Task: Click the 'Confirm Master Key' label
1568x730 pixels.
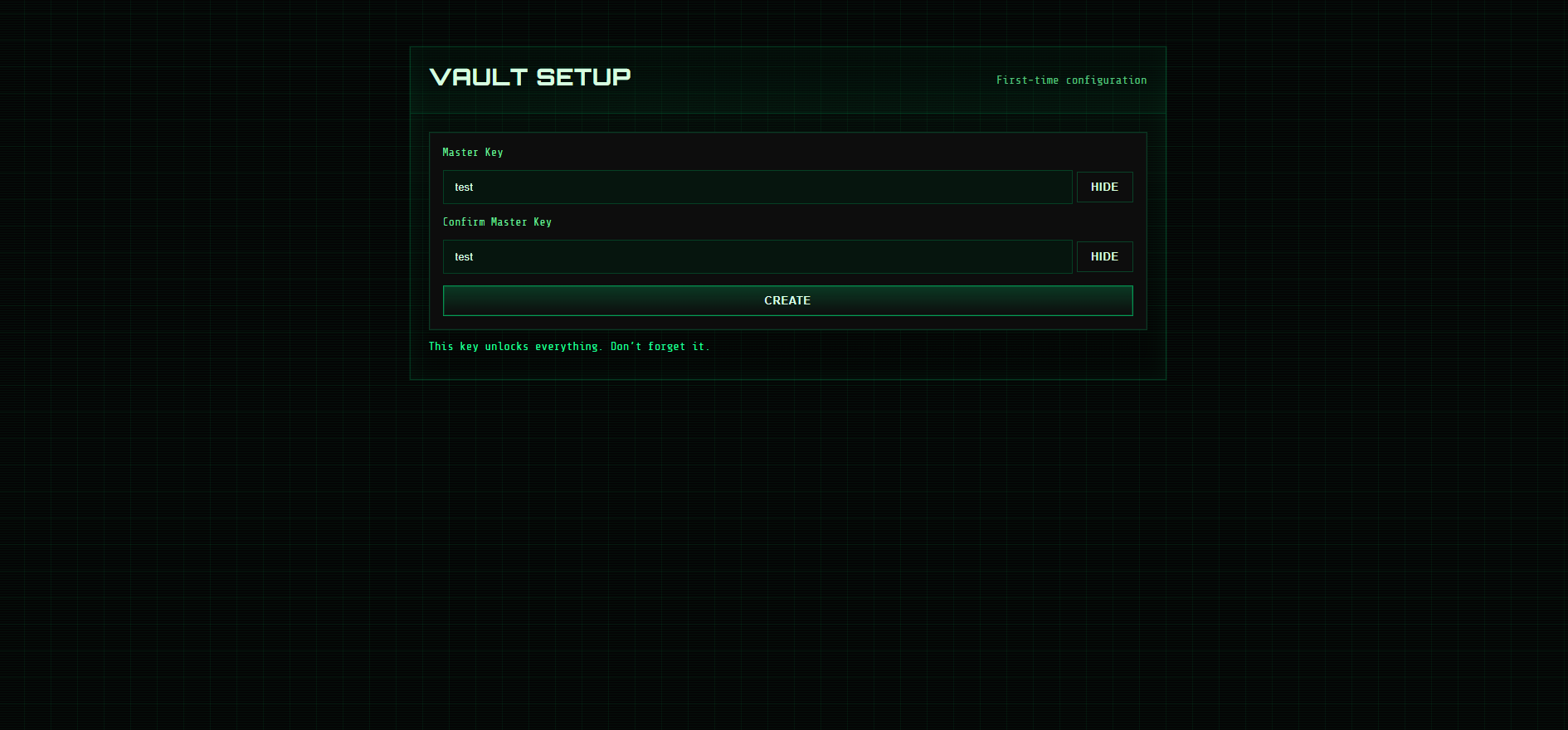Action: tap(497, 222)
